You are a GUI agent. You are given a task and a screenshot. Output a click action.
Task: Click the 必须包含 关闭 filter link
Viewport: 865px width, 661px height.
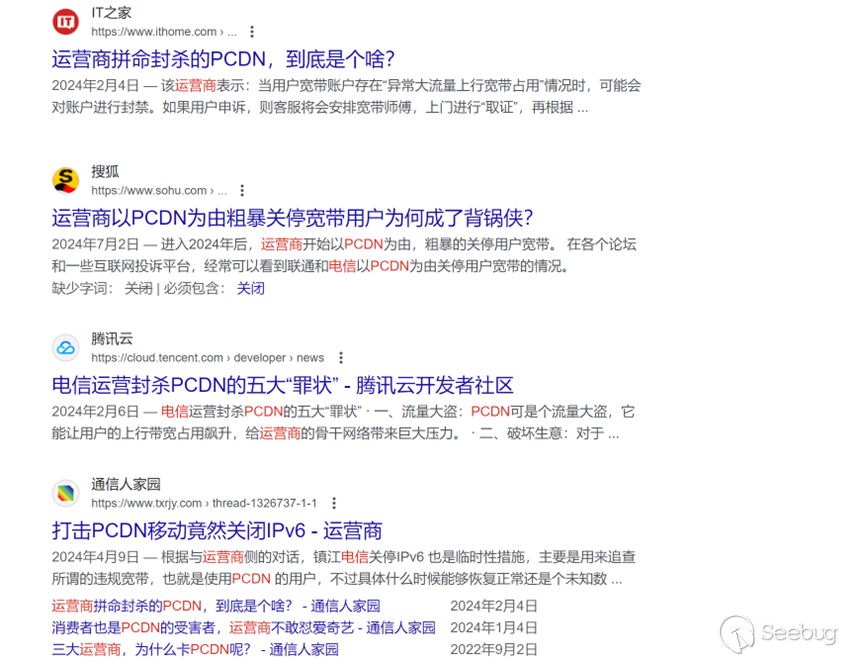pos(250,288)
